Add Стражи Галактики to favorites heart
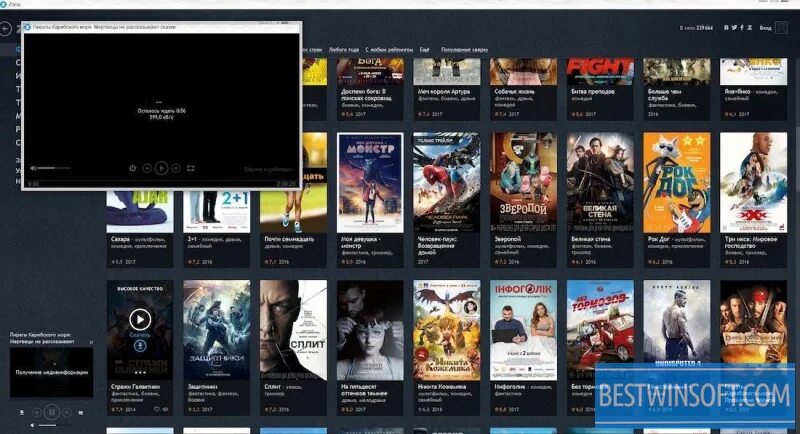 pyautogui.click(x=157, y=409)
